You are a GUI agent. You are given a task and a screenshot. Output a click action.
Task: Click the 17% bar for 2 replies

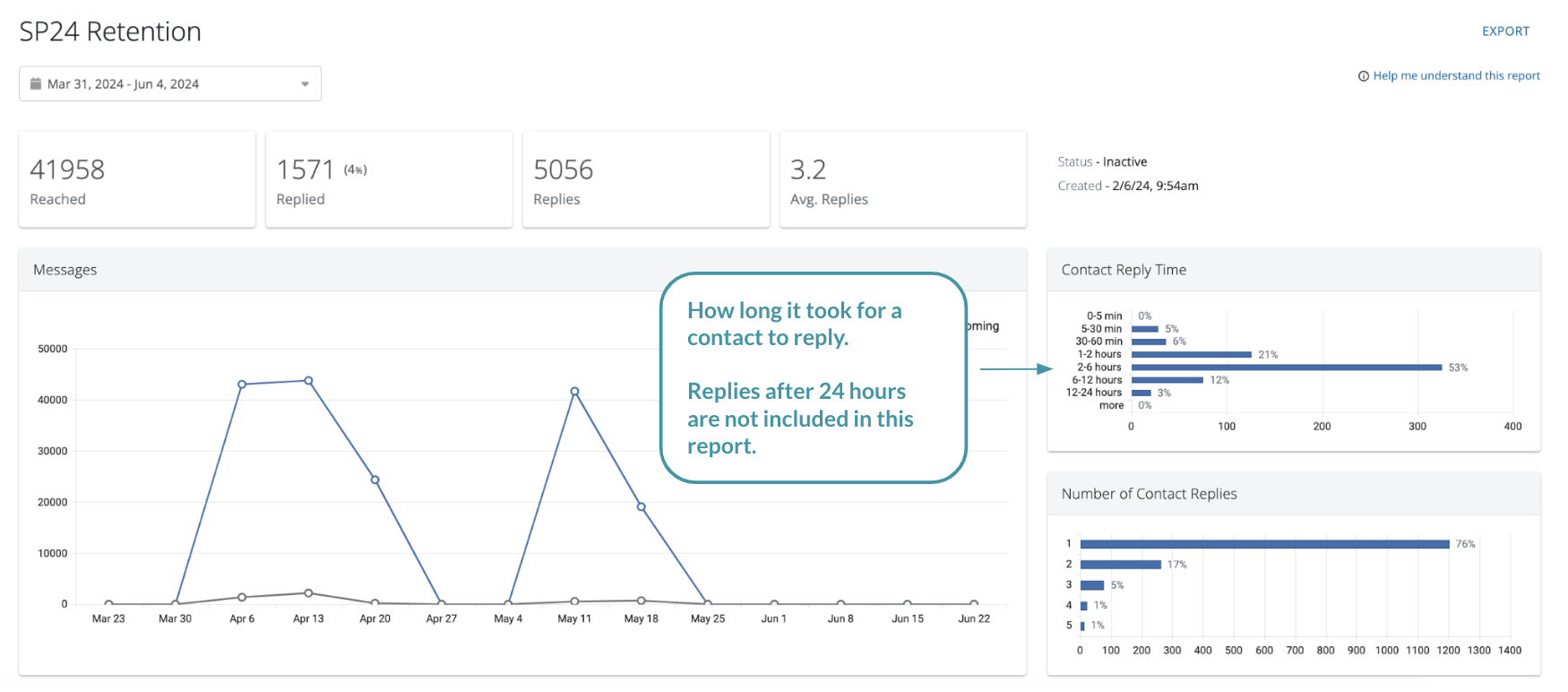point(1120,565)
